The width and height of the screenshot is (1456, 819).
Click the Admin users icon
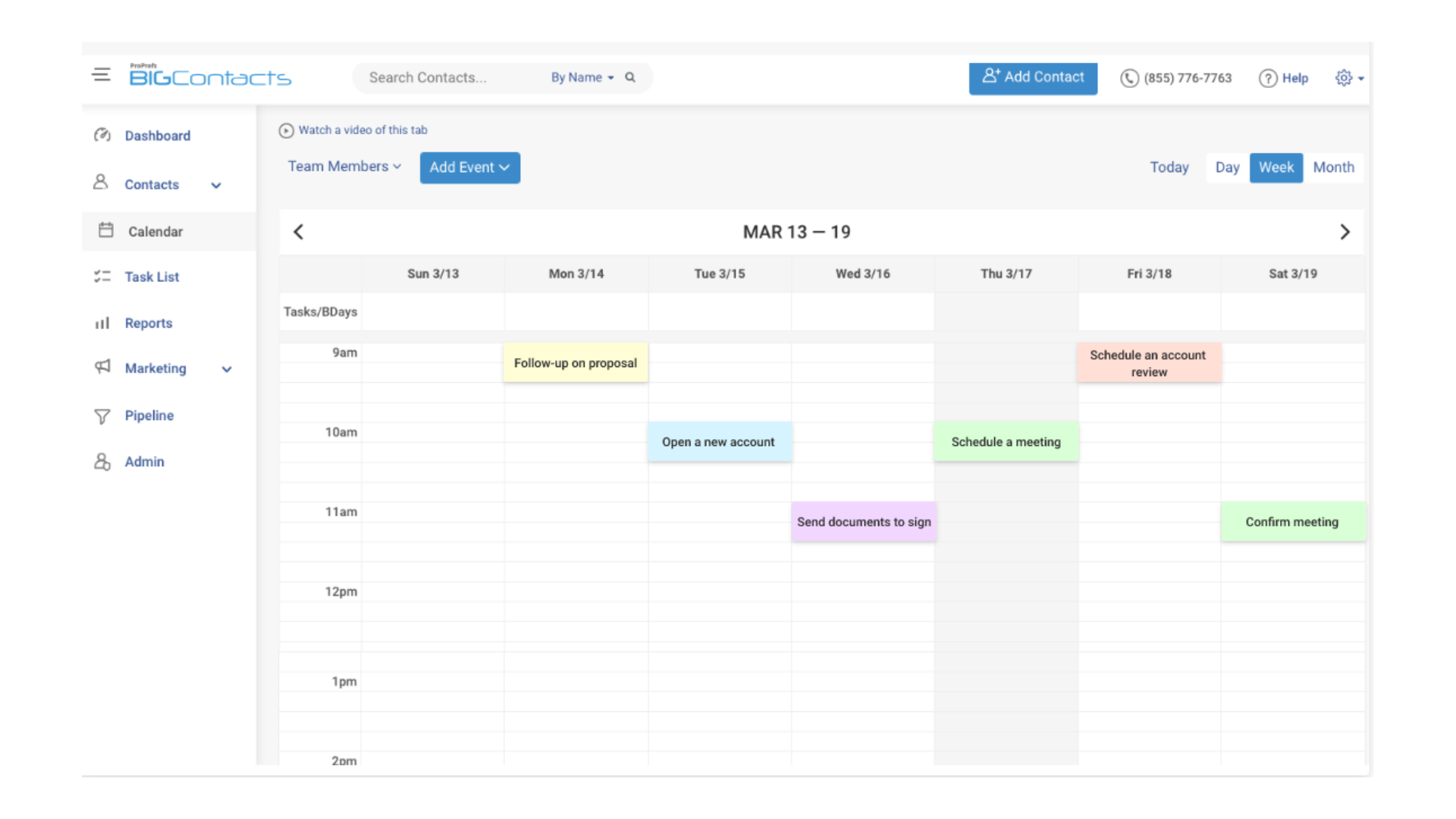(102, 461)
